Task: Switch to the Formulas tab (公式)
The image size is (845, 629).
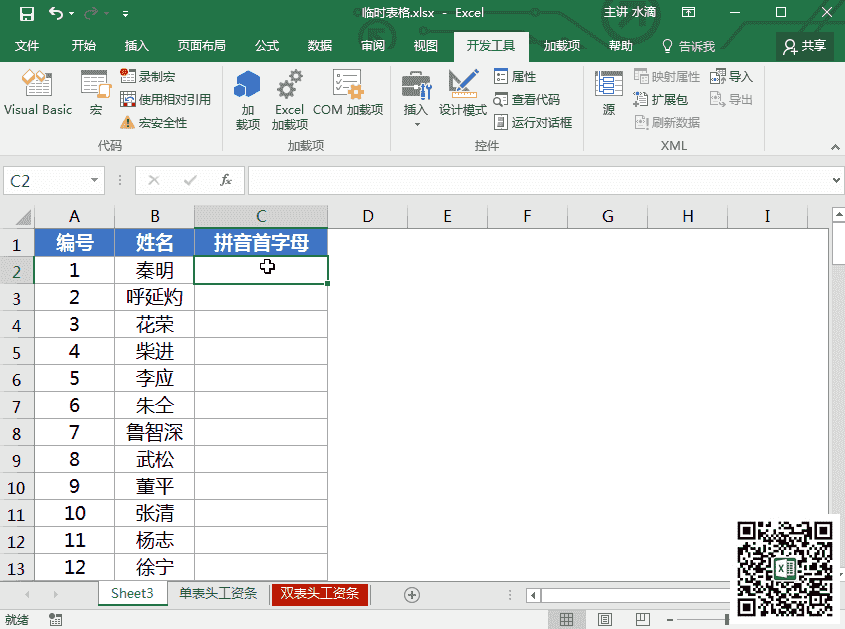Action: coord(267,46)
